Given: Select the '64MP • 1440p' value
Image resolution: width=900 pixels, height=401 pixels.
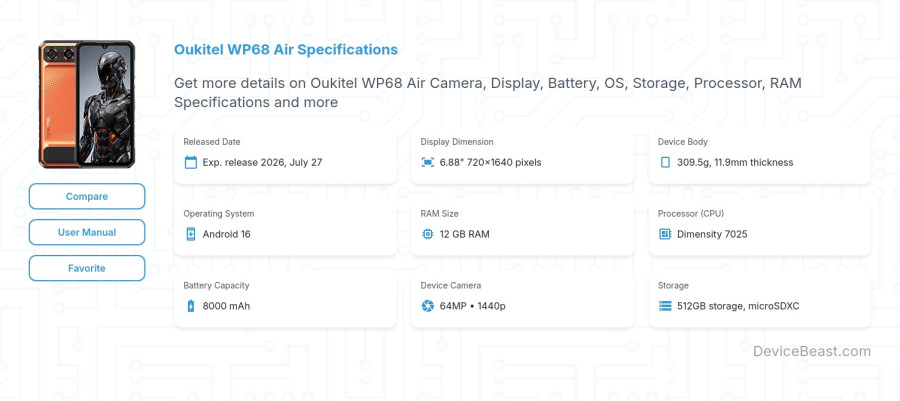Looking at the screenshot, I should (x=472, y=306).
